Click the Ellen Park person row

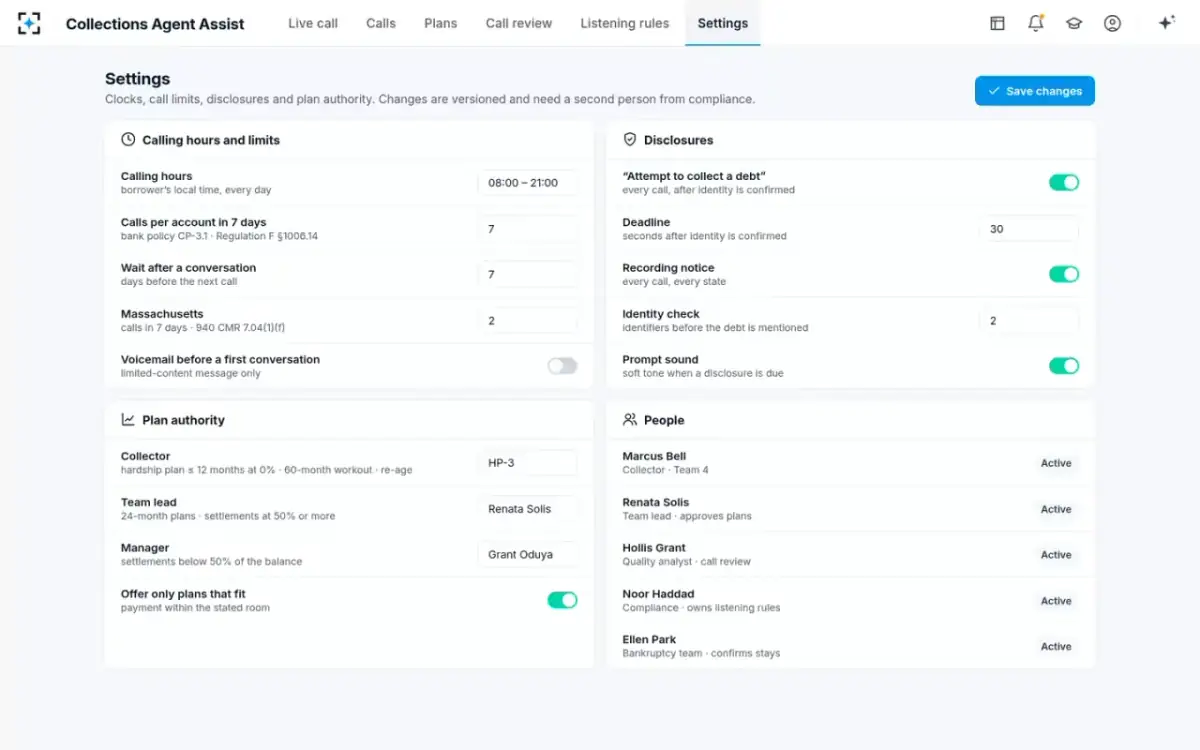pyautogui.click(x=851, y=647)
